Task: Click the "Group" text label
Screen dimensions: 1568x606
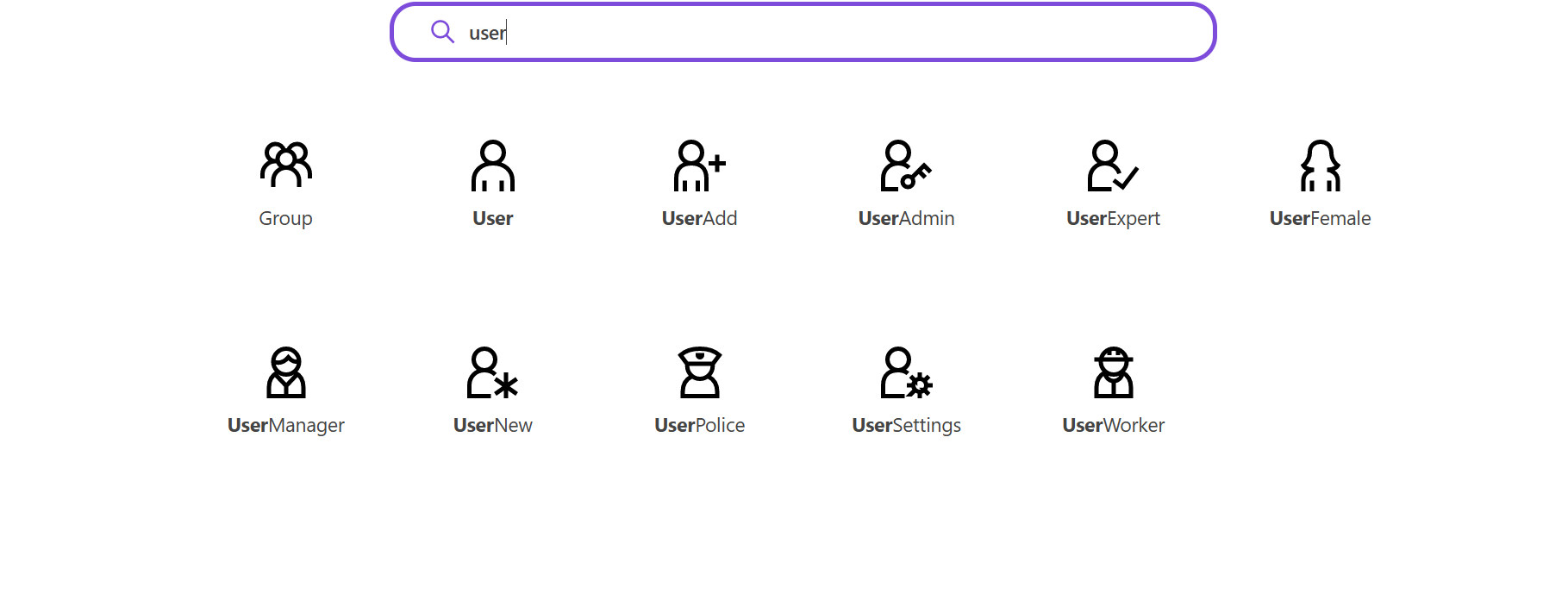Action: pyautogui.click(x=285, y=218)
